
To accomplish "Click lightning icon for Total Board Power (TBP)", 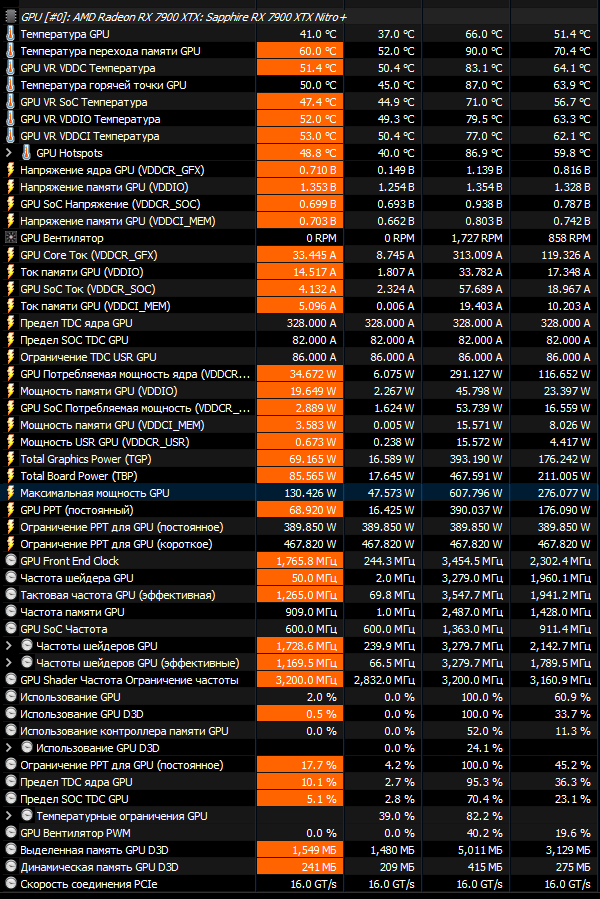I will (x=10, y=476).
